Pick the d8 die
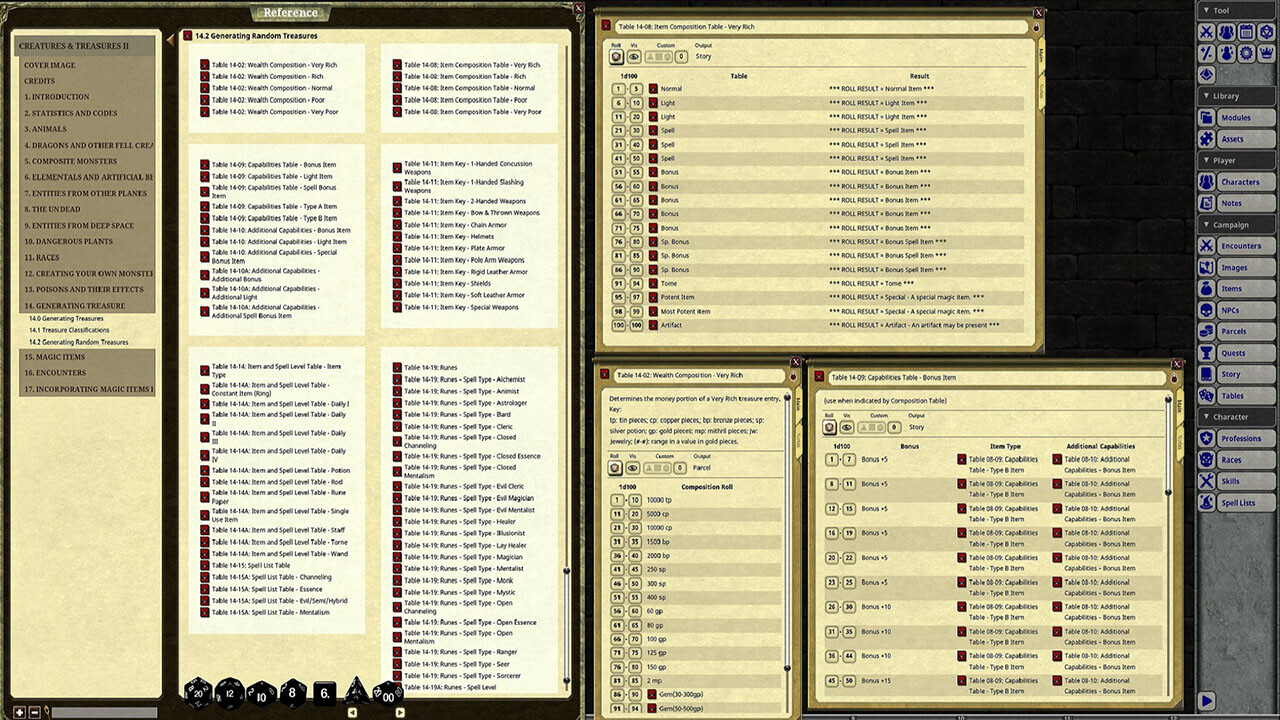Image resolution: width=1280 pixels, height=720 pixels. (292, 691)
